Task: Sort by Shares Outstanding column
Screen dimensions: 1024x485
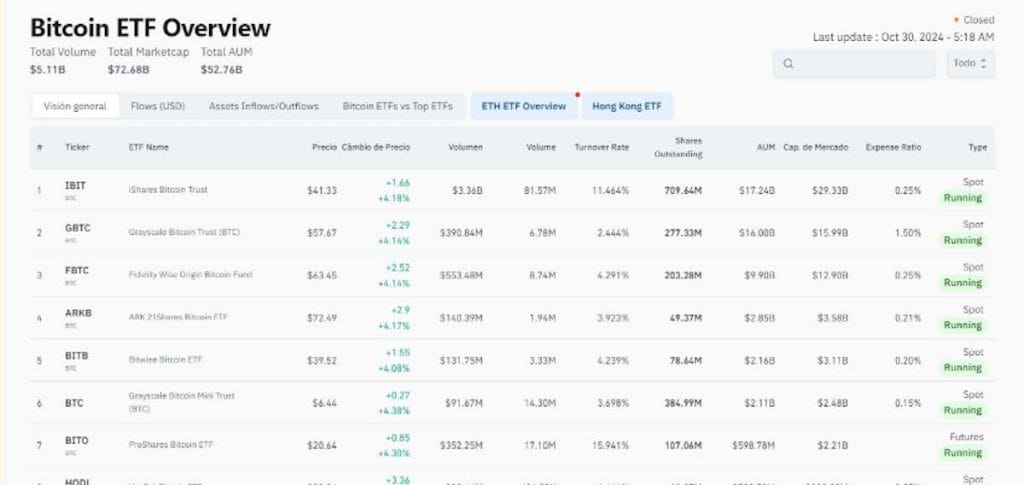Action: tap(678, 148)
